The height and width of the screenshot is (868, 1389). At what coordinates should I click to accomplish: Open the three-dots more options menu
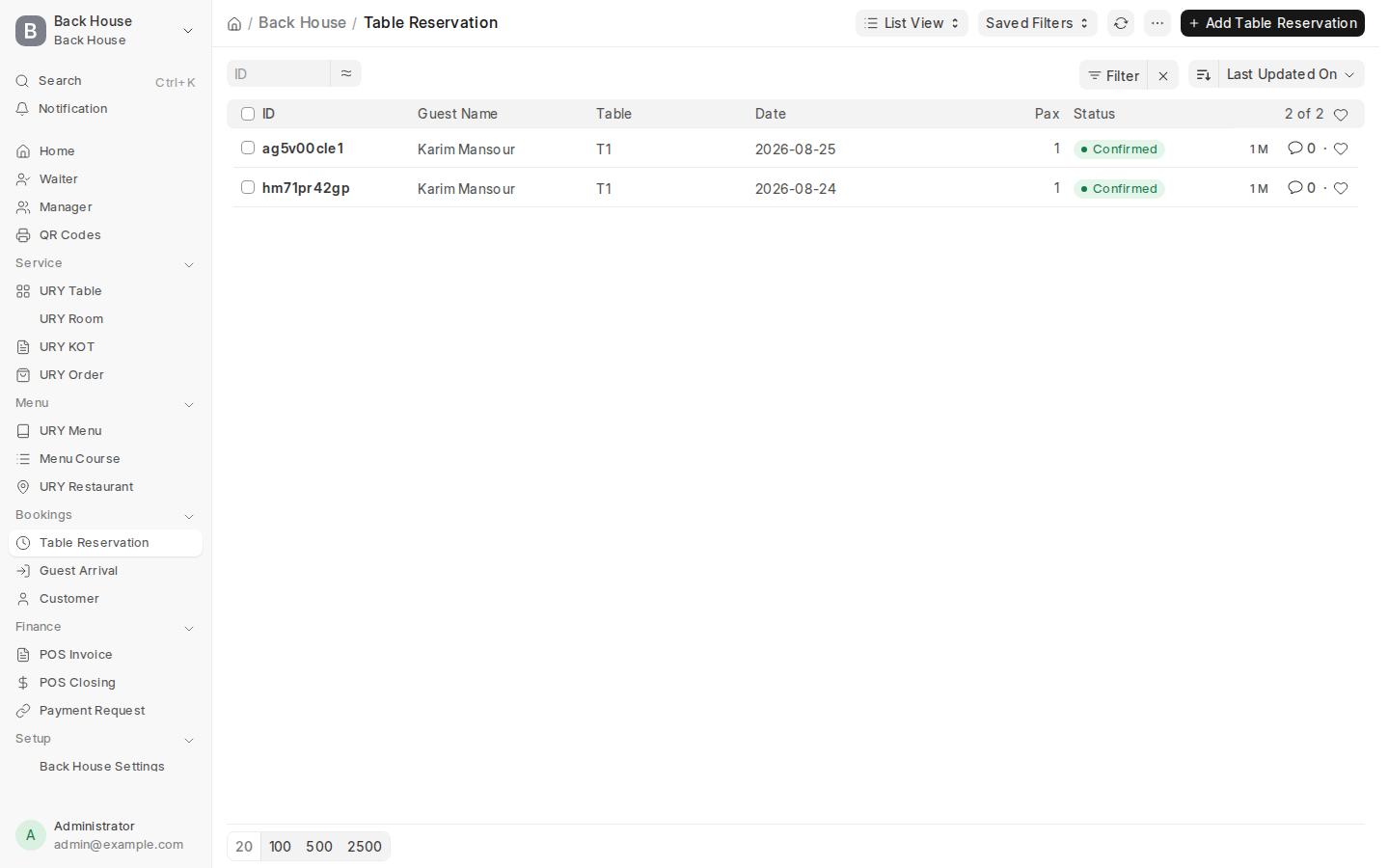(x=1157, y=23)
